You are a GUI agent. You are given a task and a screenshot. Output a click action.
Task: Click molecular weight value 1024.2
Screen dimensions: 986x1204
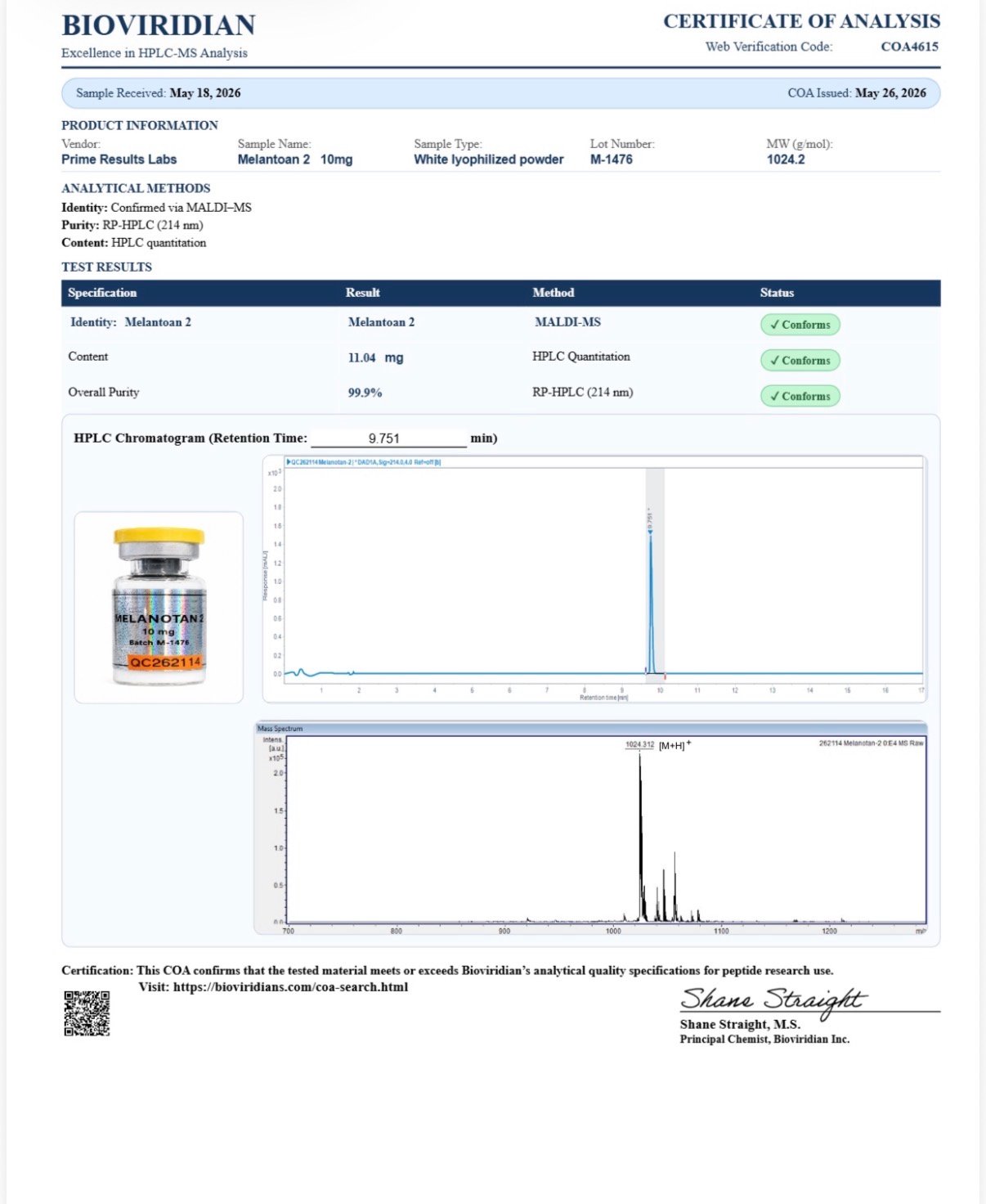click(x=786, y=159)
